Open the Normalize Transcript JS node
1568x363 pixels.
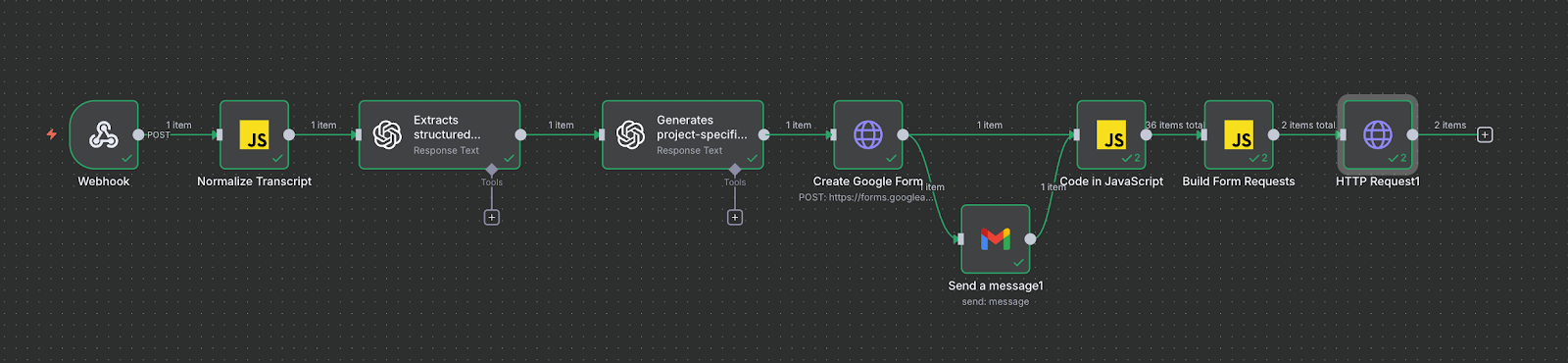[254, 134]
